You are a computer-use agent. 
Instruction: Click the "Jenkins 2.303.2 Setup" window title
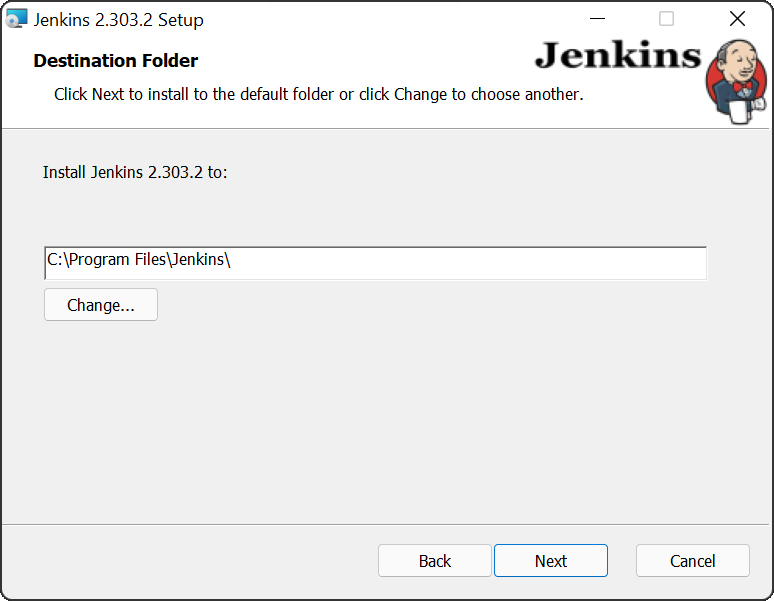tap(118, 20)
